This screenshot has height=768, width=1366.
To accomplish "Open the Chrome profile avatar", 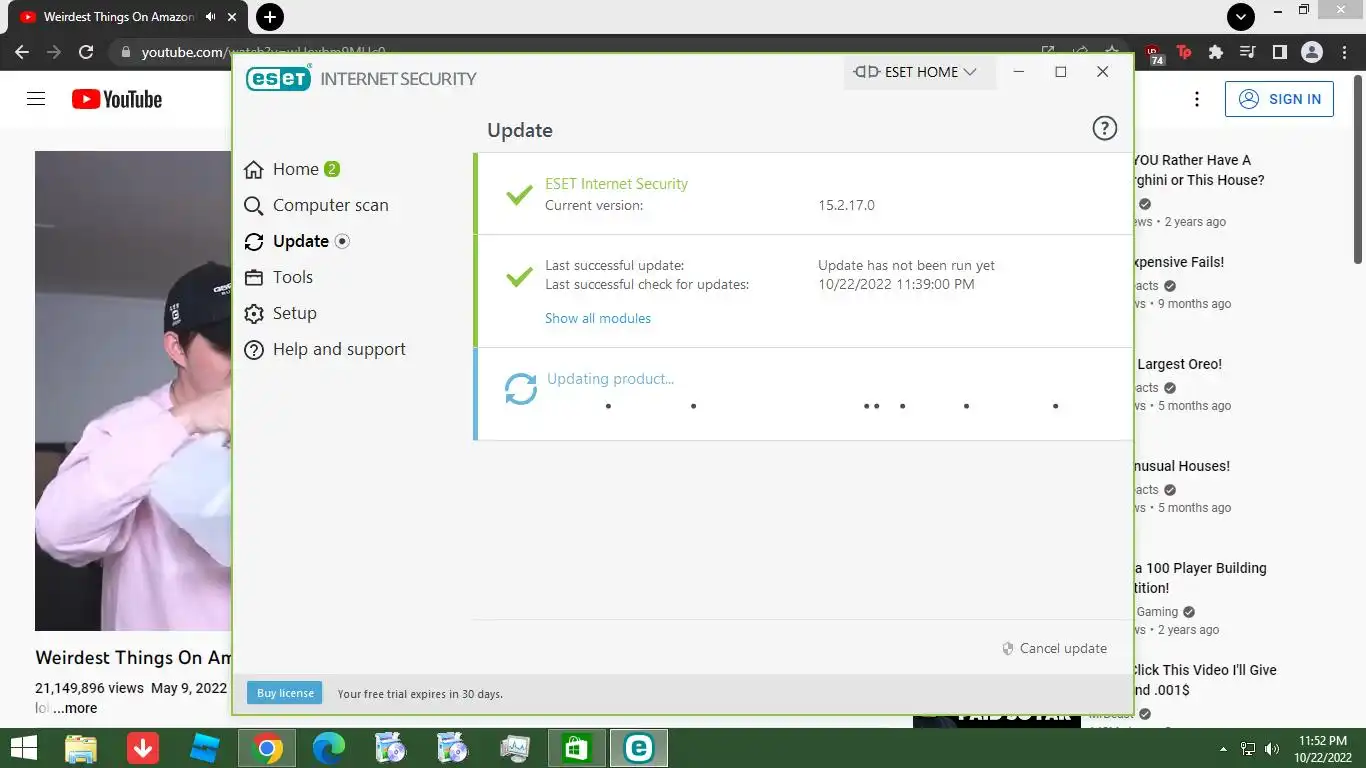I will click(1311, 52).
